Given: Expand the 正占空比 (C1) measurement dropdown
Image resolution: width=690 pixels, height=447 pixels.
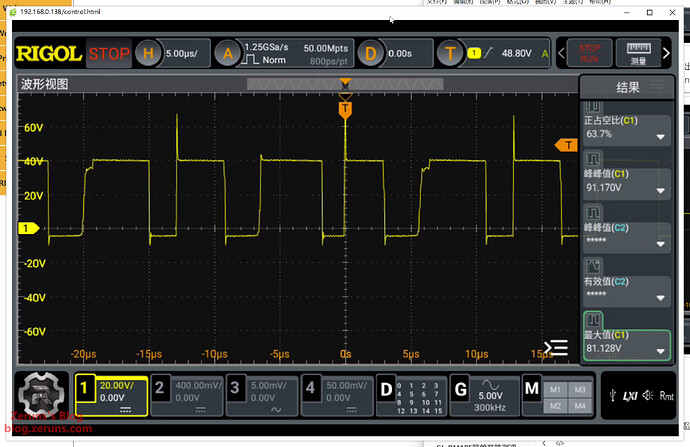Looking at the screenshot, I should [x=661, y=137].
